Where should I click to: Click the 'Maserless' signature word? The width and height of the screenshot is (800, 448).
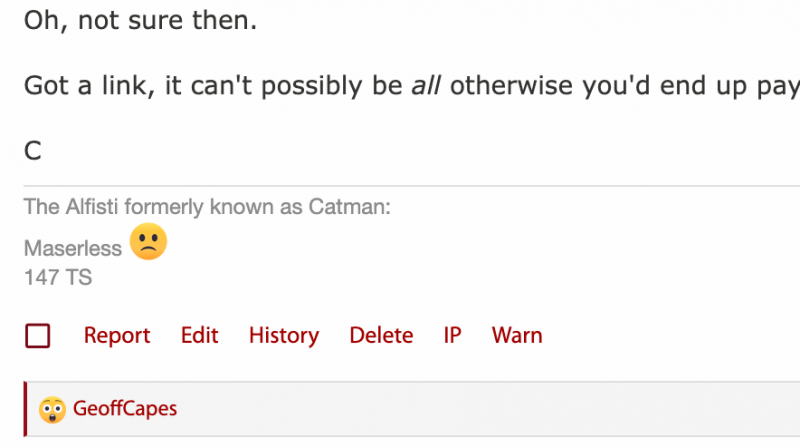point(73,249)
